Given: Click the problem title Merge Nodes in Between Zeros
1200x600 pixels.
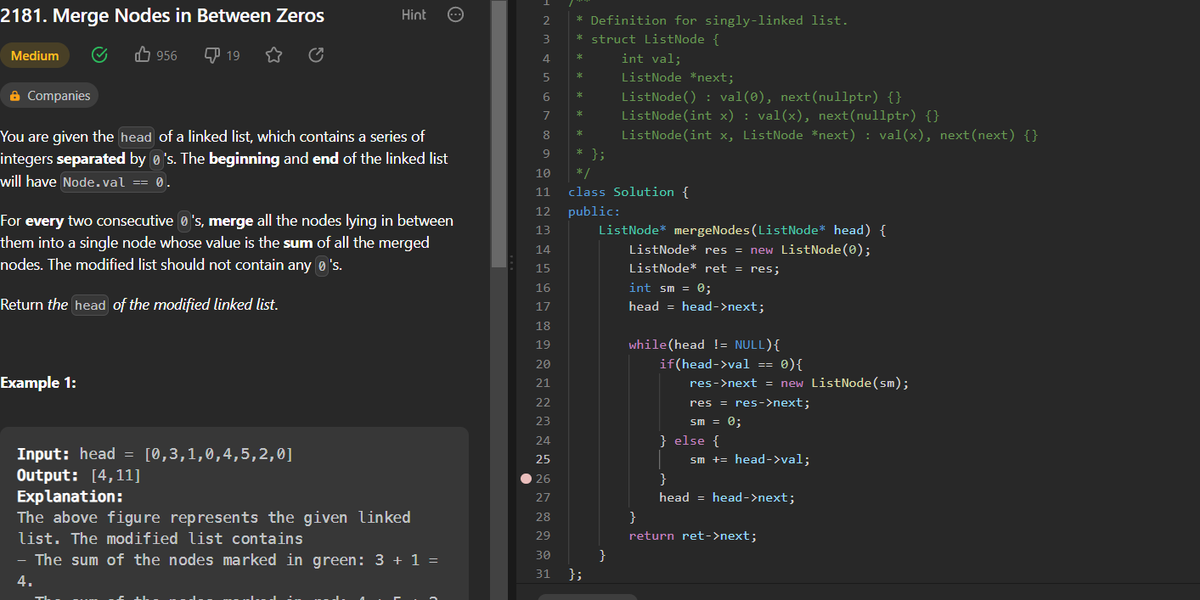Looking at the screenshot, I should point(162,15).
